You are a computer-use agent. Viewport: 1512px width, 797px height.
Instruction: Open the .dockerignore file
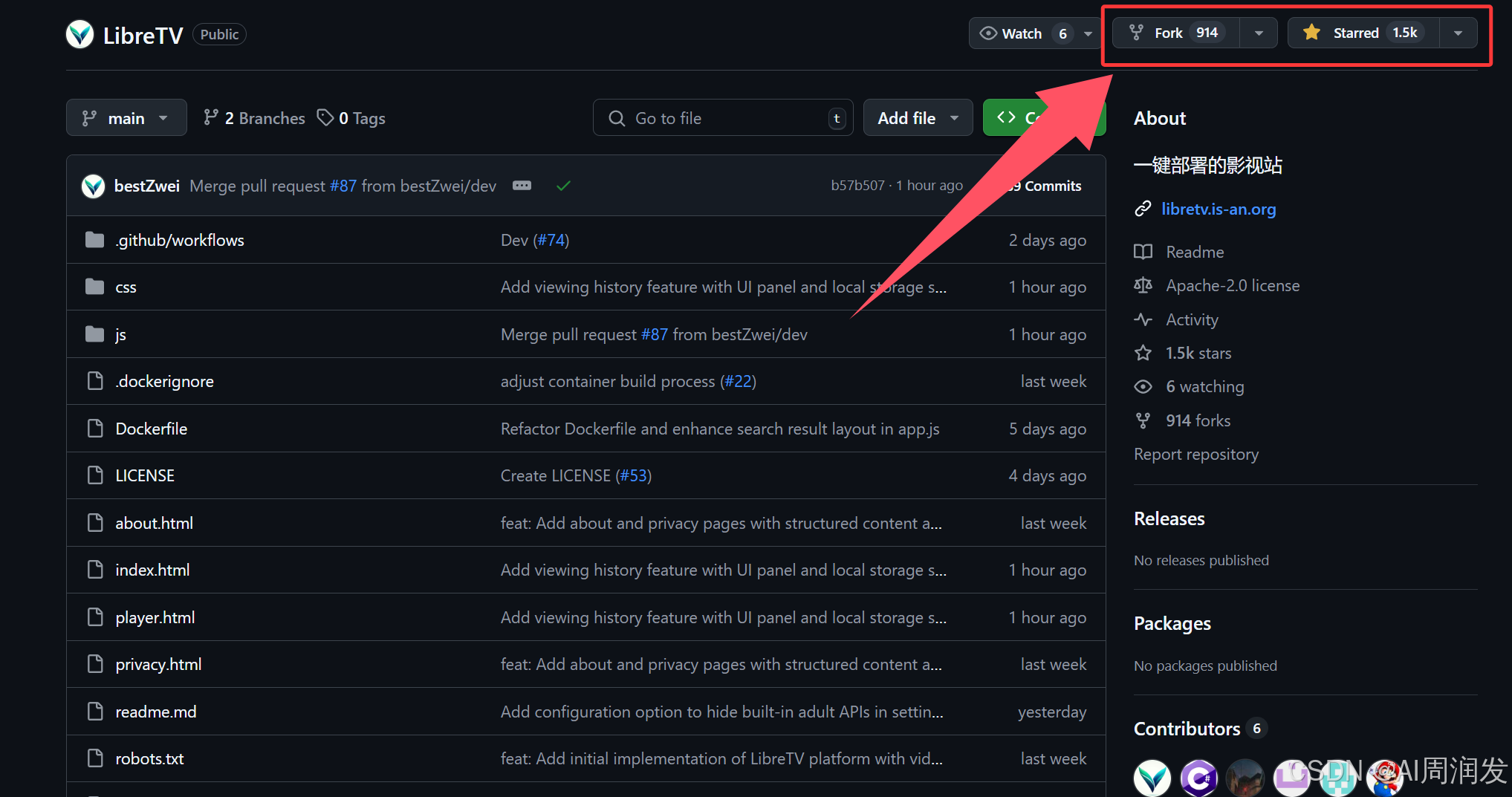164,381
